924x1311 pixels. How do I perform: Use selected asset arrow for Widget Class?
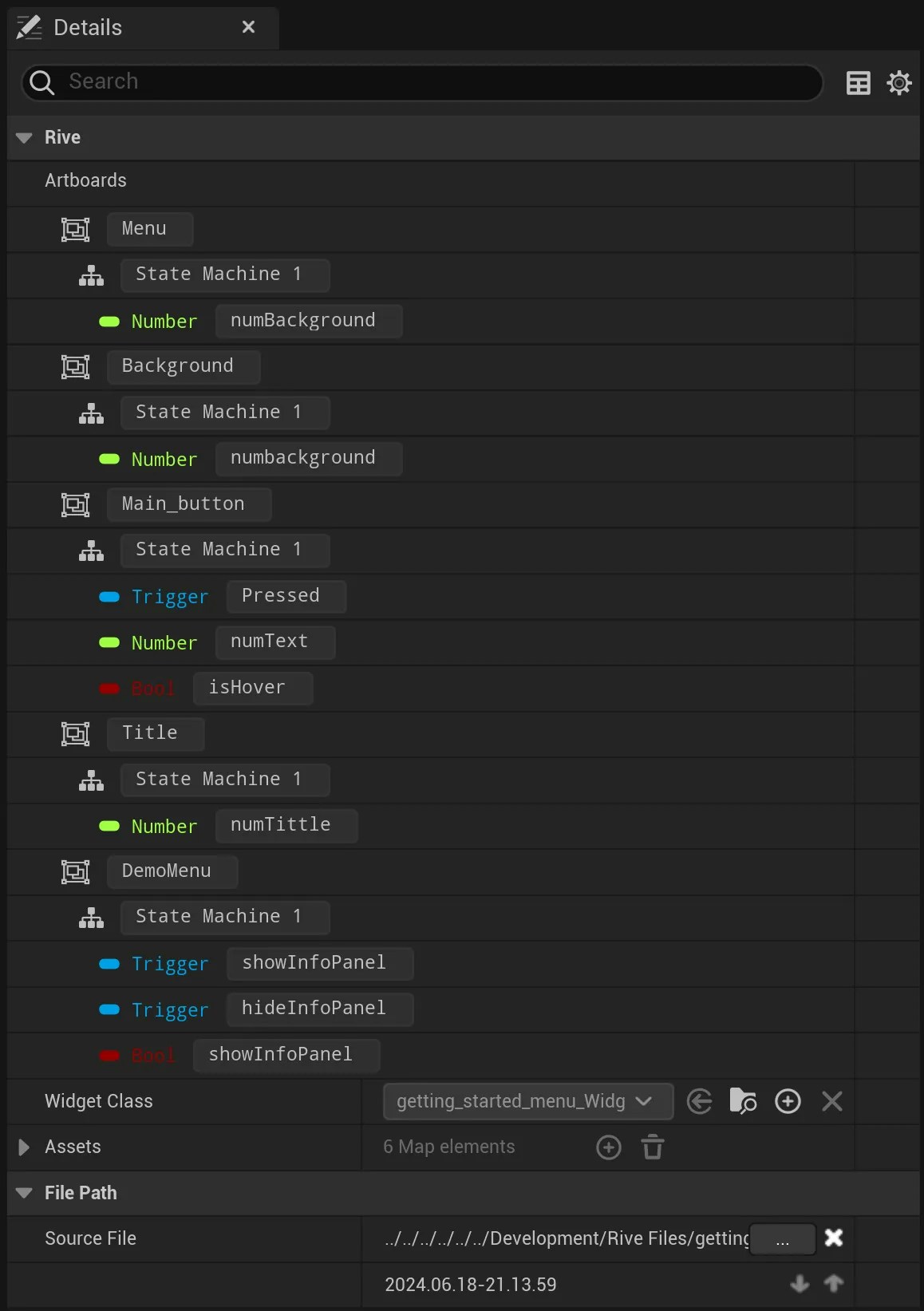[x=700, y=1102]
